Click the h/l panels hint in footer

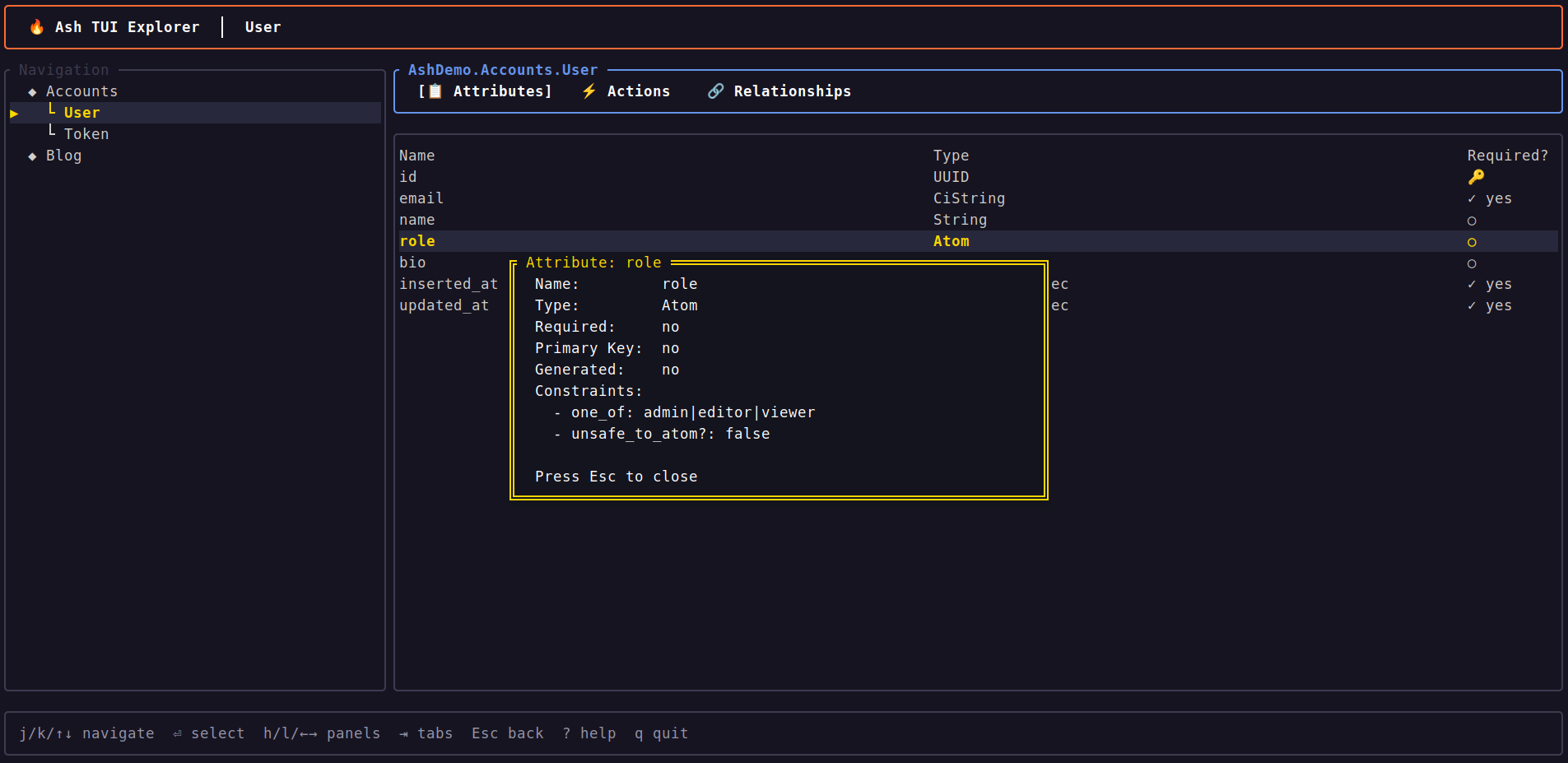coord(322,733)
